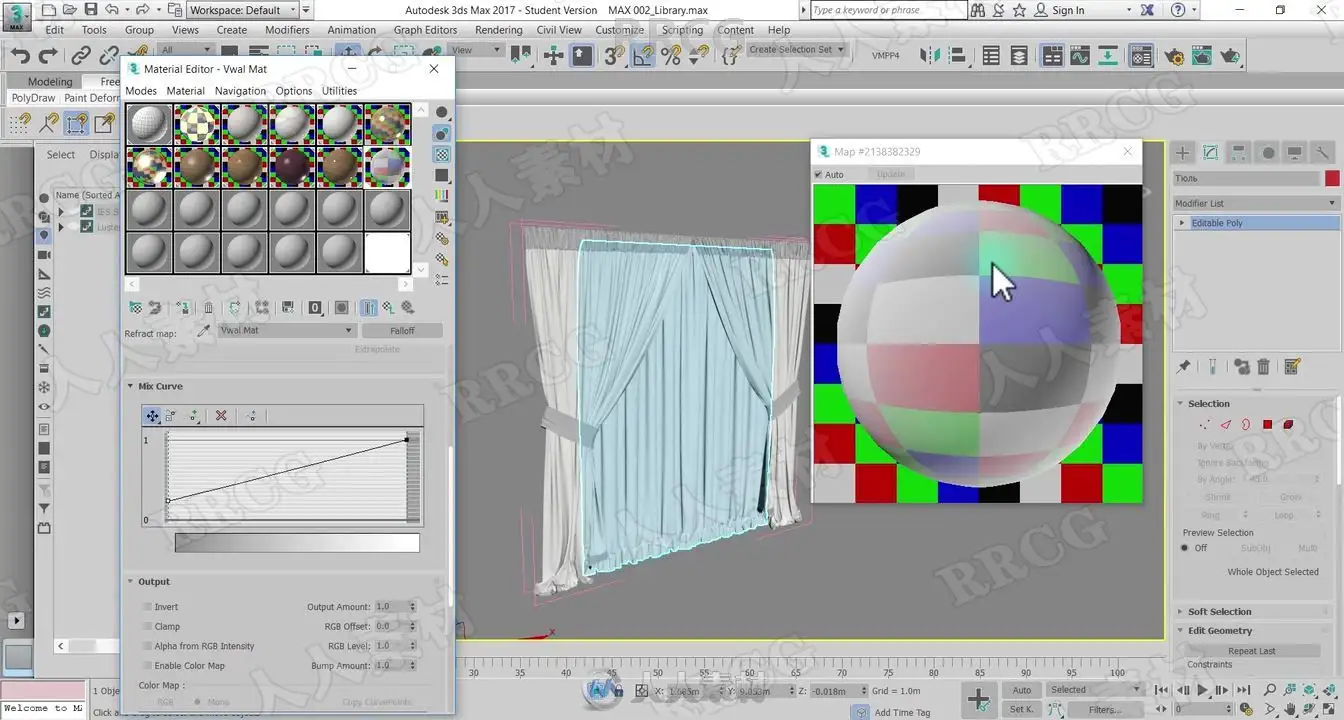Image resolution: width=1344 pixels, height=720 pixels.
Task: Click the Reset Map trash icon
Action: (x=208, y=308)
